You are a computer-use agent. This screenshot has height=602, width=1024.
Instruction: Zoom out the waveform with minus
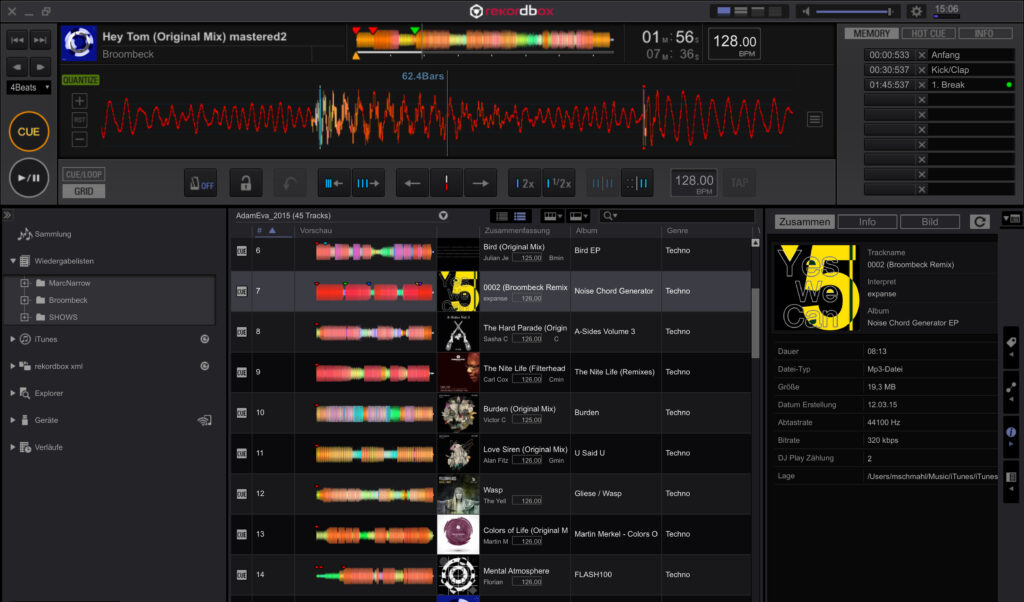pos(79,139)
